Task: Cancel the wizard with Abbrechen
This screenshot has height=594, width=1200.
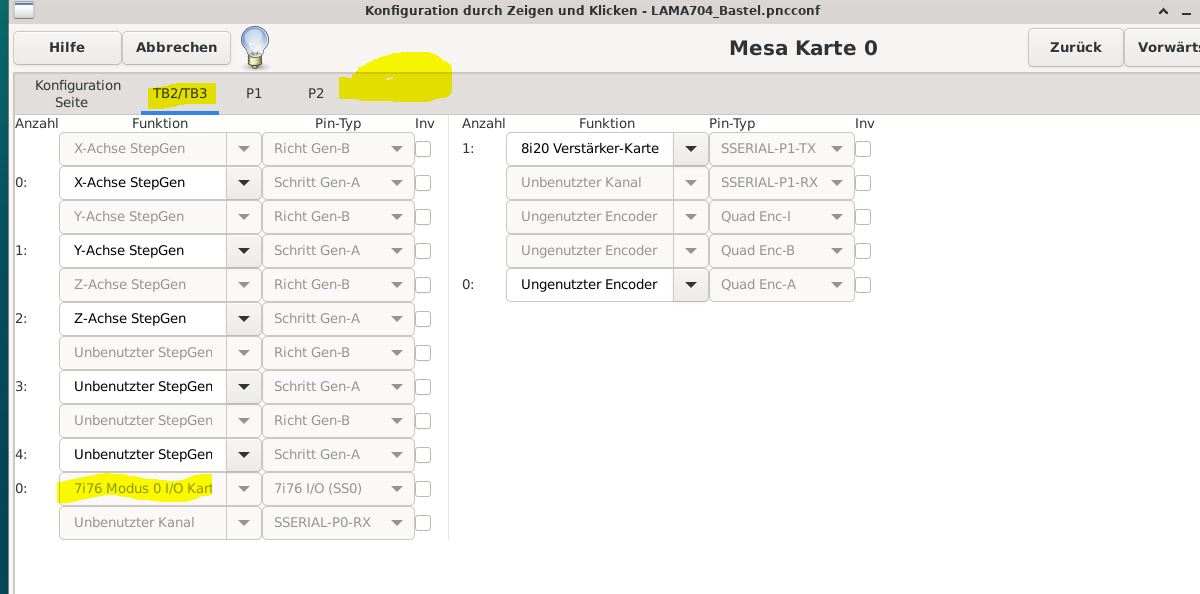Action: [x=177, y=47]
